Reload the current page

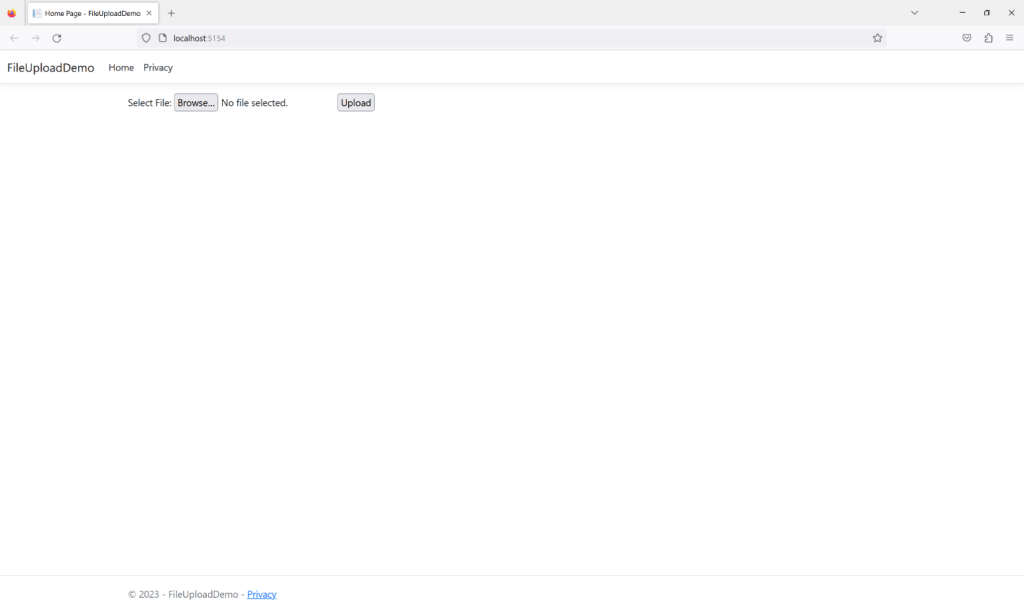point(57,38)
